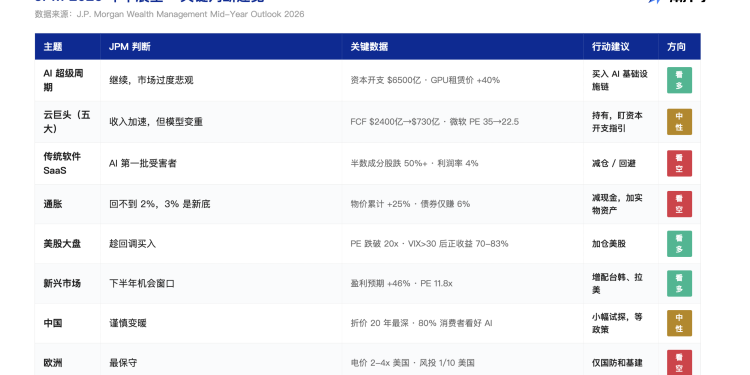Click the 方向 column header
This screenshot has width=750, height=375.
(679, 46)
